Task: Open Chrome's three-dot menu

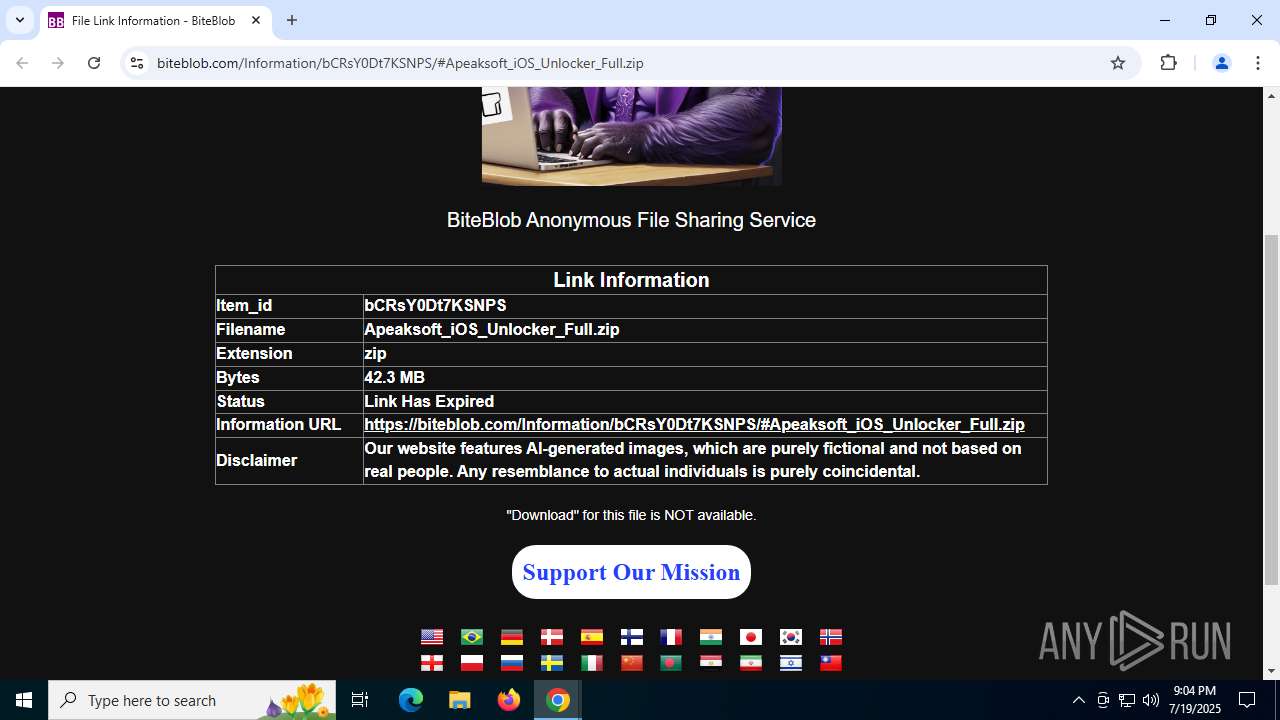Action: tap(1257, 63)
